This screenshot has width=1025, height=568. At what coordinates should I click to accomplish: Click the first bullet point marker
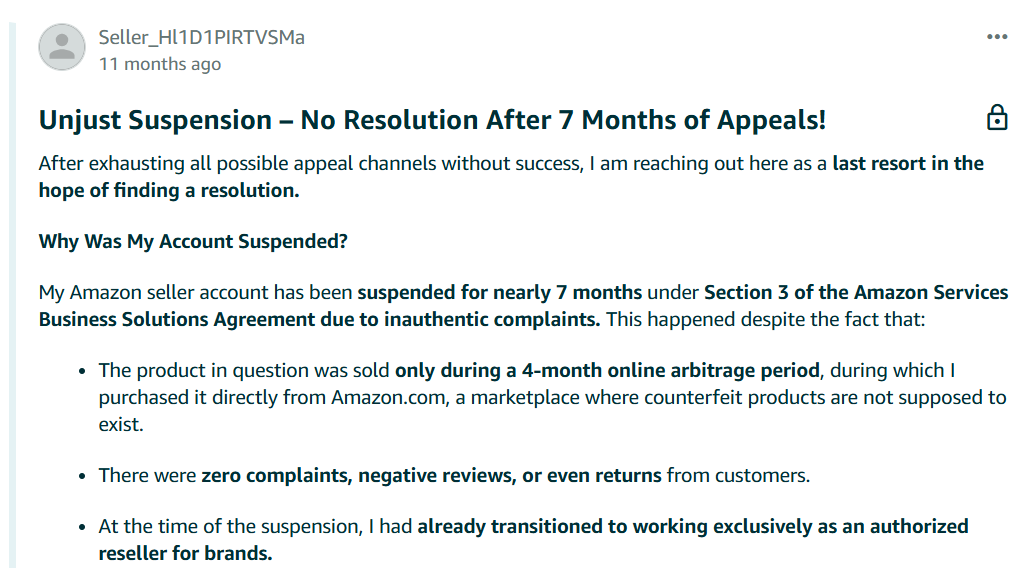[82, 371]
